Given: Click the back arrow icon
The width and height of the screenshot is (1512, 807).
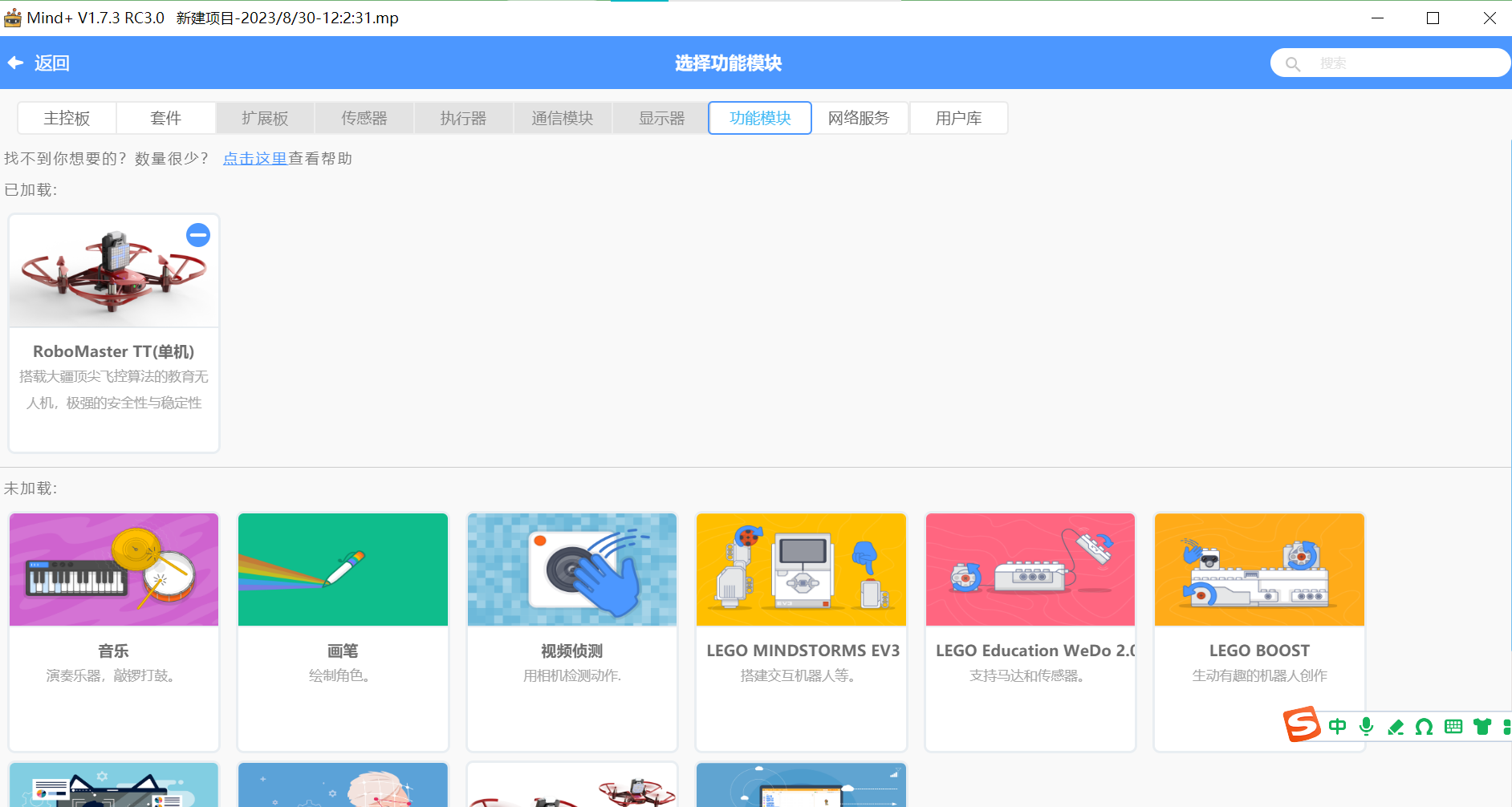Looking at the screenshot, I should click(15, 63).
